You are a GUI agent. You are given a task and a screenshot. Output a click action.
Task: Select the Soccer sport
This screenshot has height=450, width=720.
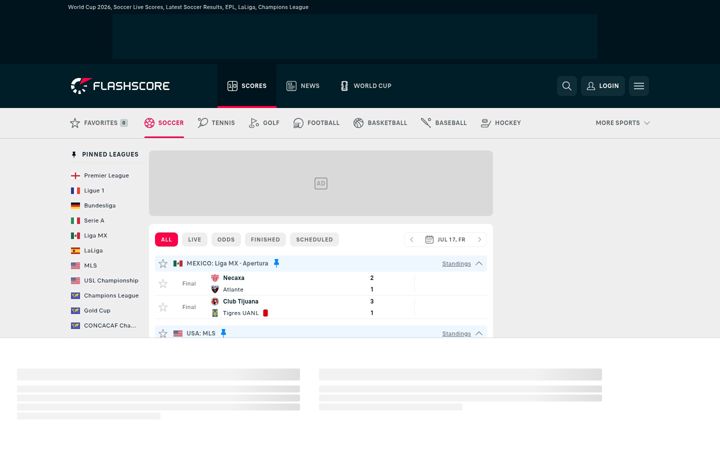point(164,123)
